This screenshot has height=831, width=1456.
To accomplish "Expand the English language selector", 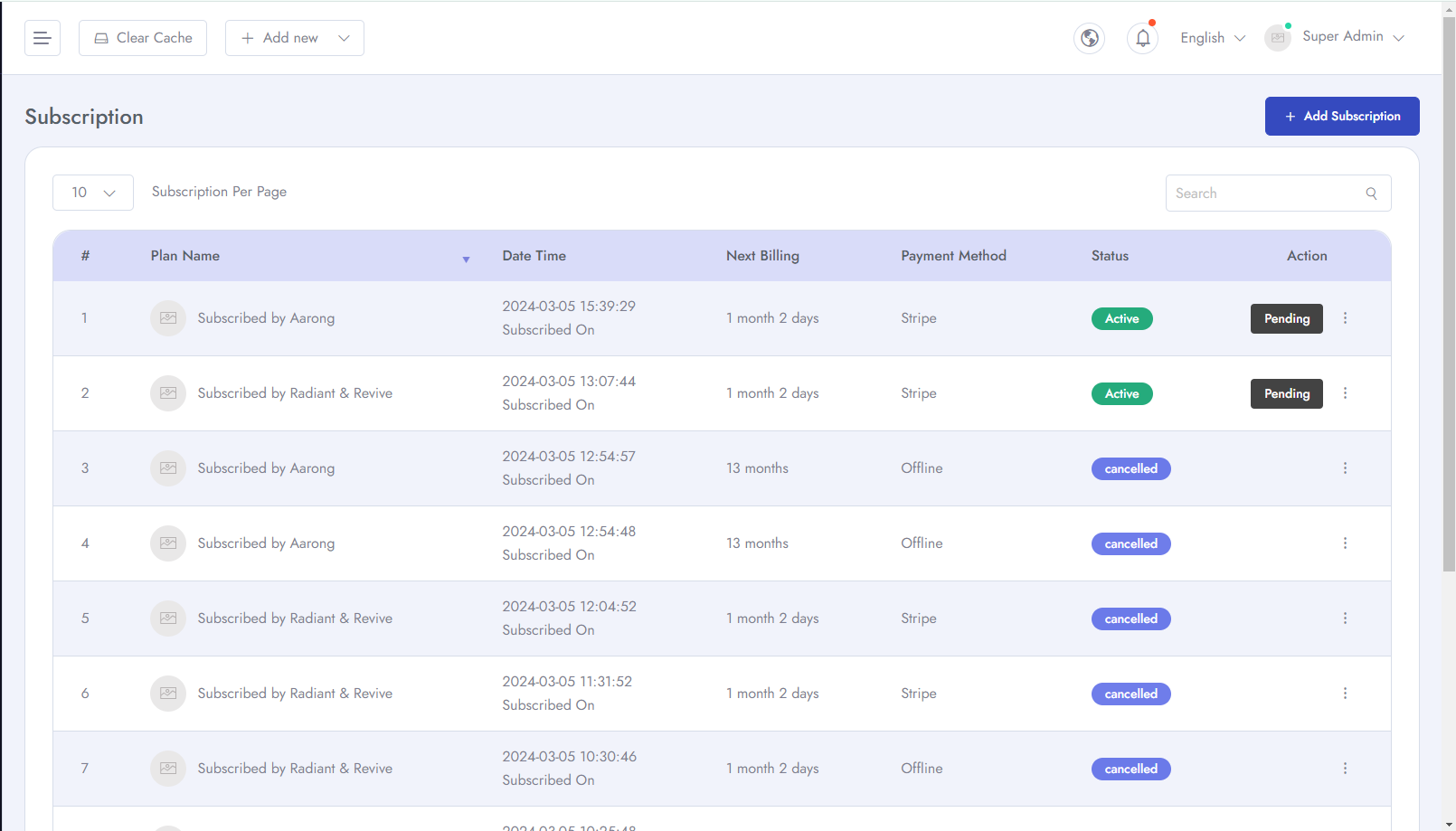I will 1213,38.
